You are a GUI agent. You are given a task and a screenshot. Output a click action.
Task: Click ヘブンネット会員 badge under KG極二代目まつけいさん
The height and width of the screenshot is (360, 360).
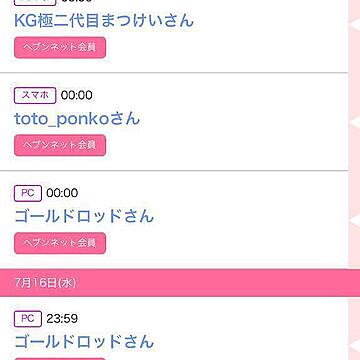(x=60, y=47)
